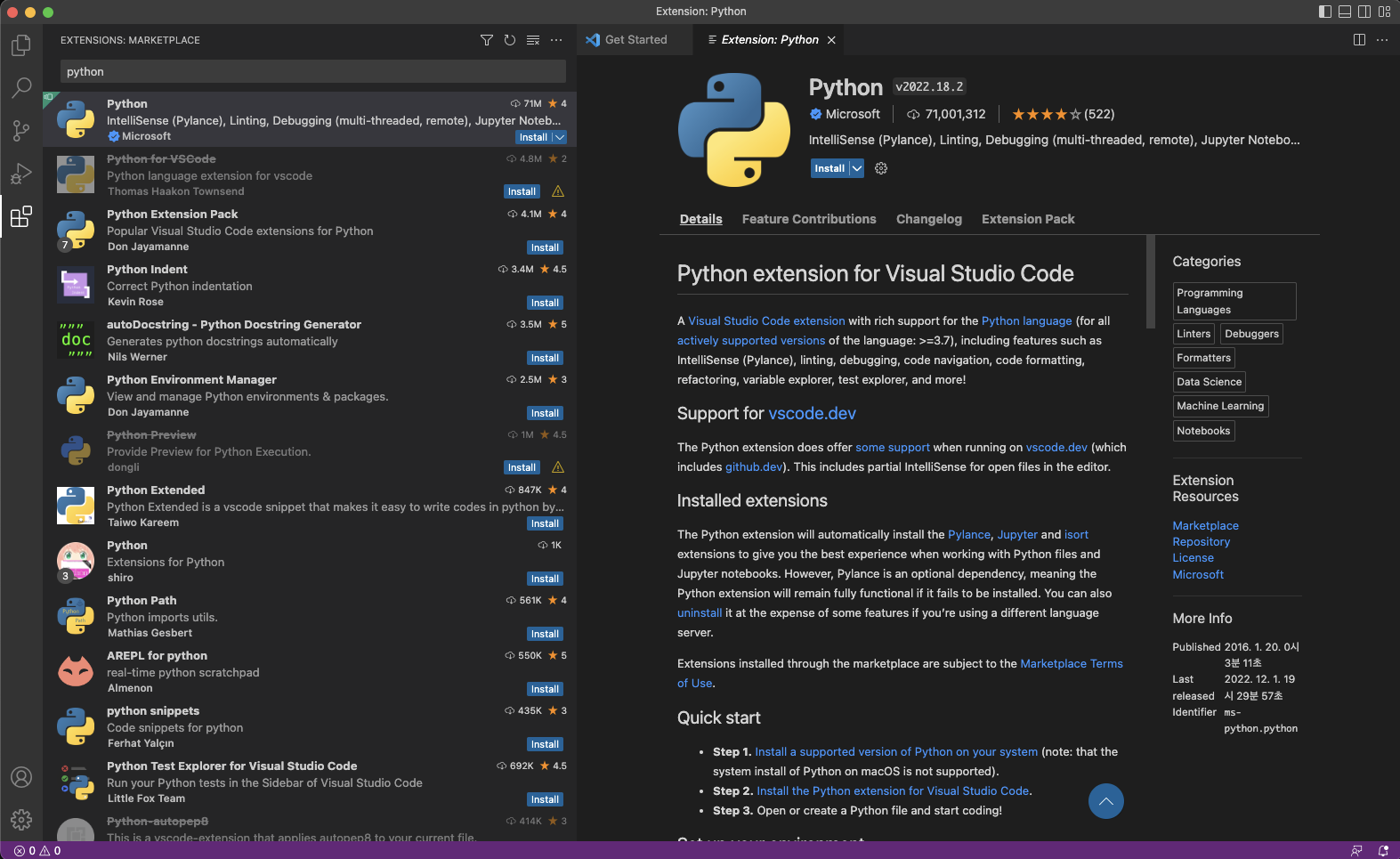Open the Source Control view

[21, 130]
